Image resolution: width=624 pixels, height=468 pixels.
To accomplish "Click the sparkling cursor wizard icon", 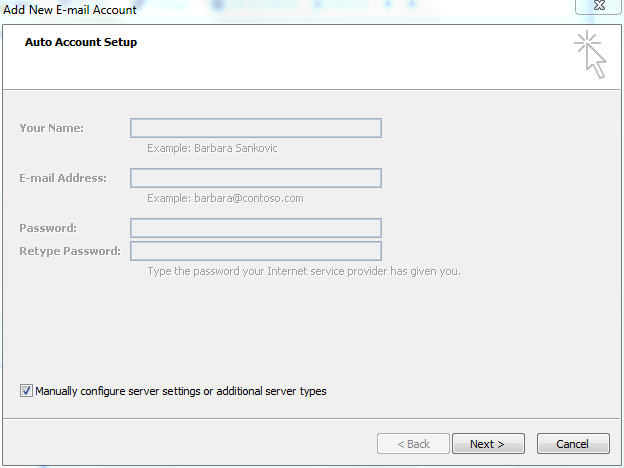I will point(591,55).
